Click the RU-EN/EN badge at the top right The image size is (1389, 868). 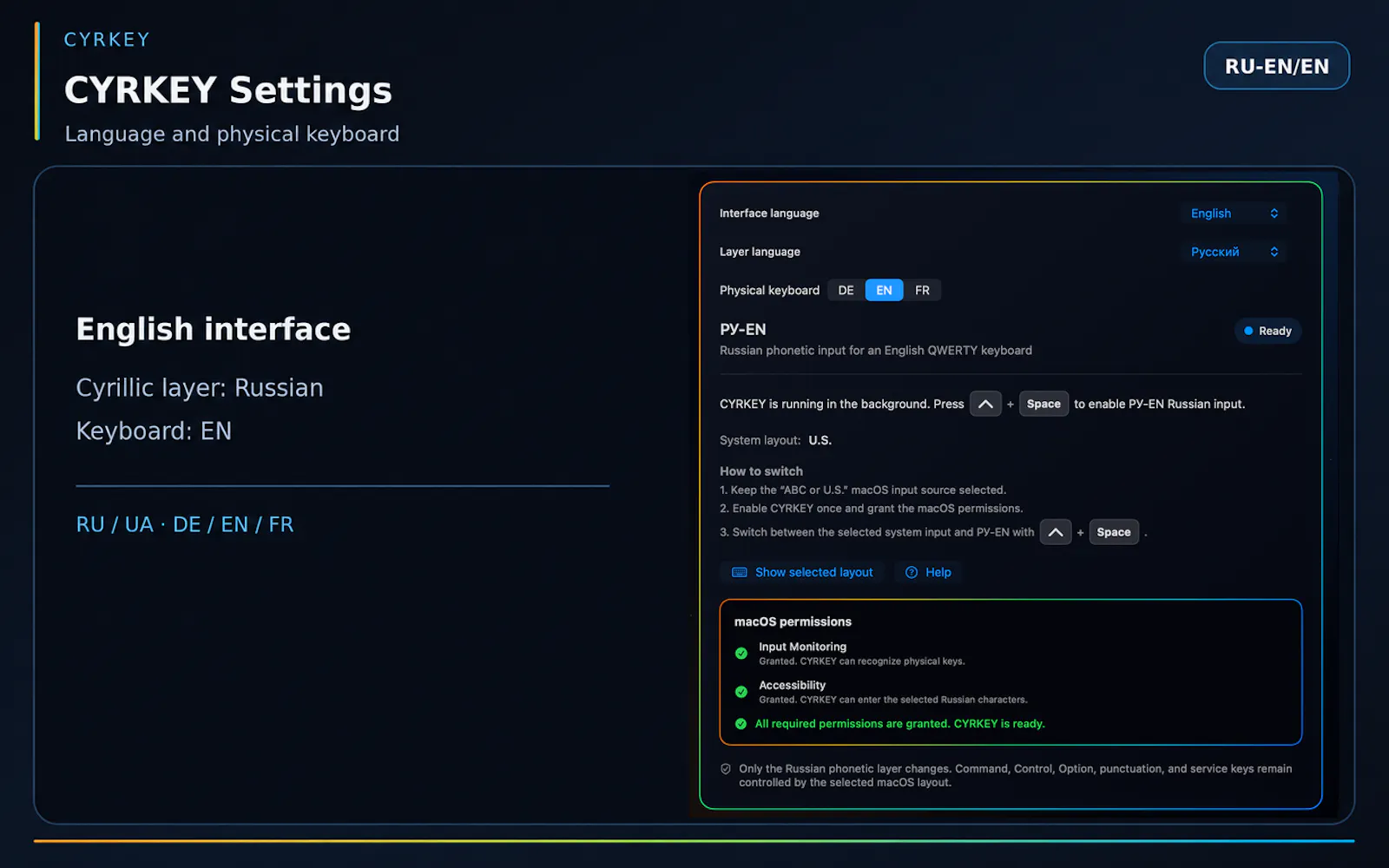[x=1276, y=66]
